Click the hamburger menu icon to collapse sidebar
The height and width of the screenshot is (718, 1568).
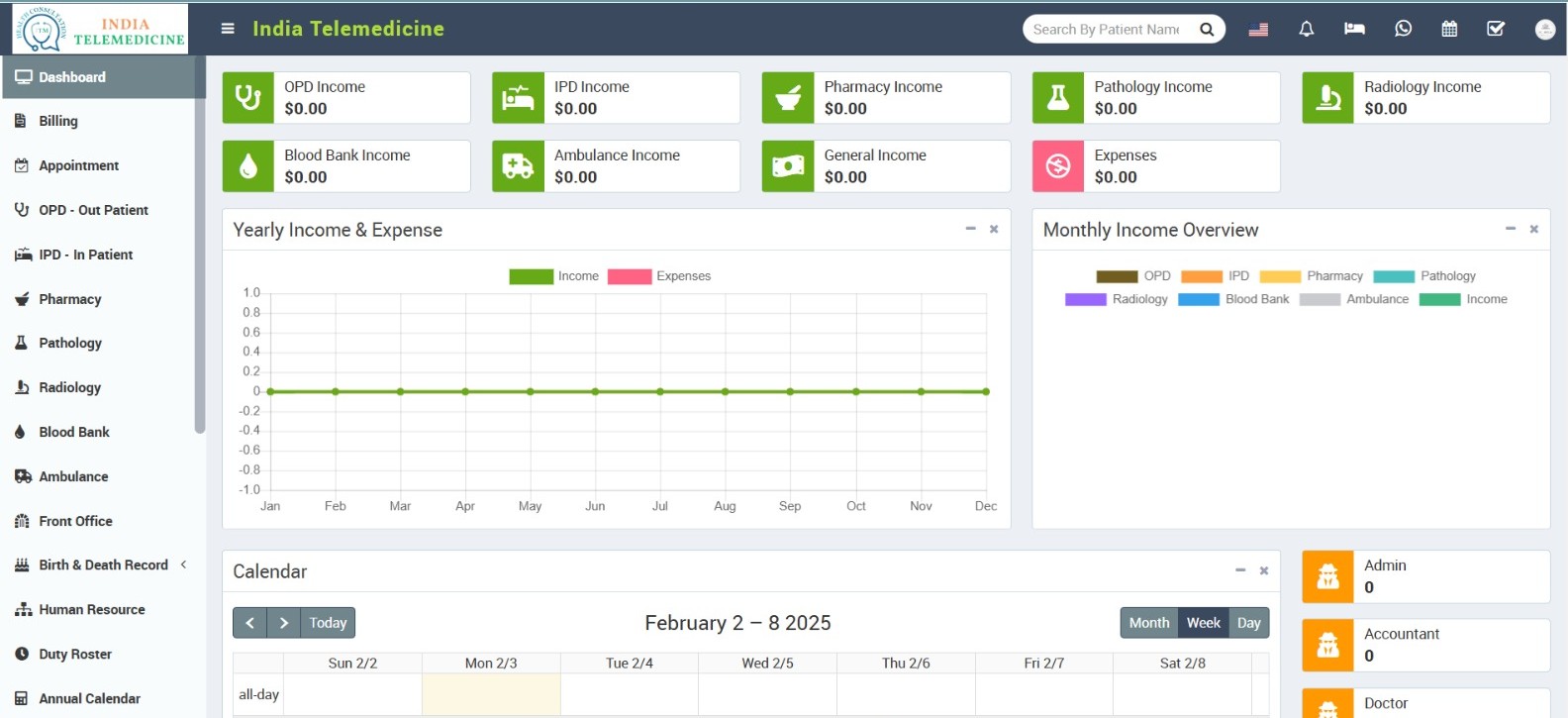click(228, 29)
